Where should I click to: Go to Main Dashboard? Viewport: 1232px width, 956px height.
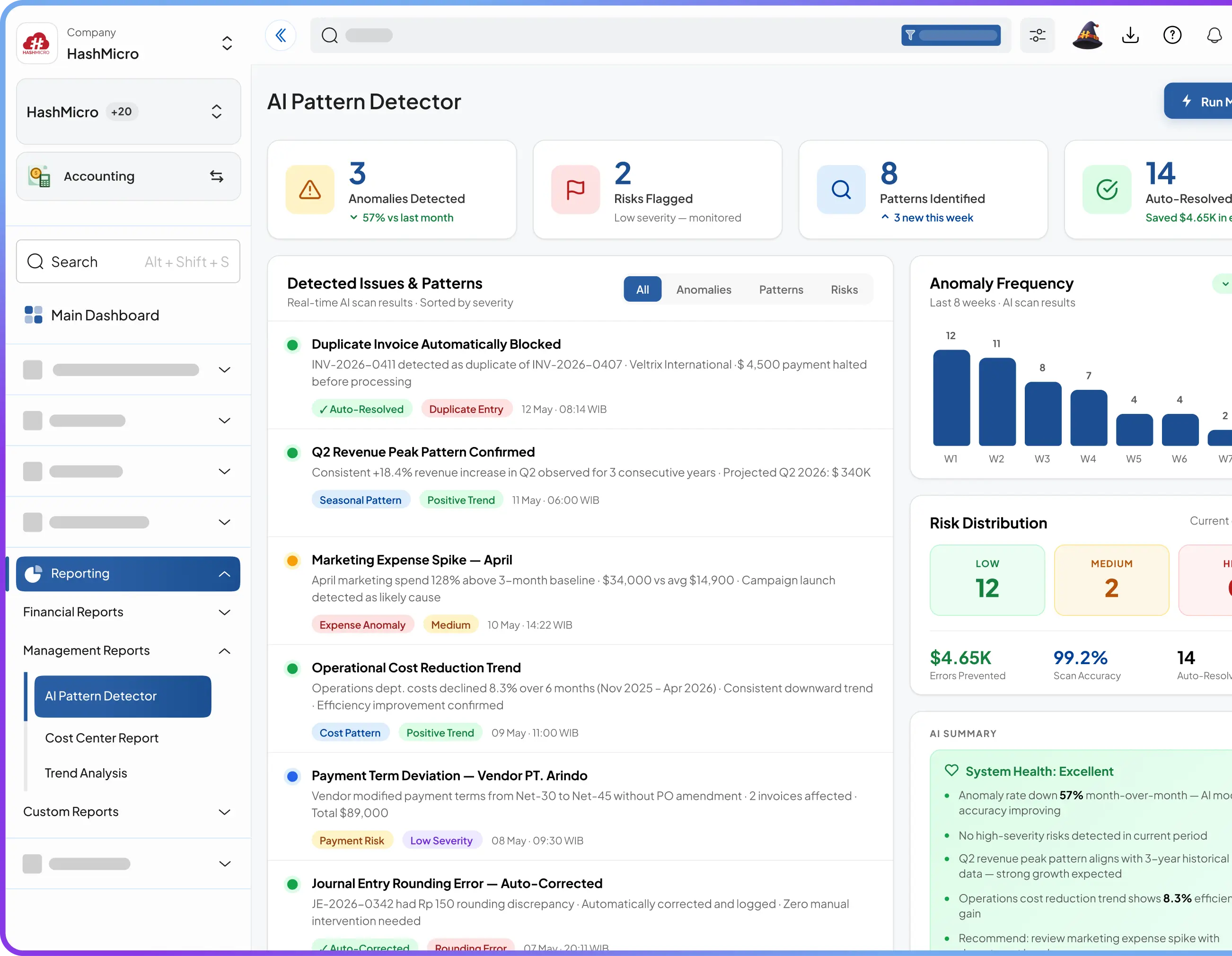(105, 315)
